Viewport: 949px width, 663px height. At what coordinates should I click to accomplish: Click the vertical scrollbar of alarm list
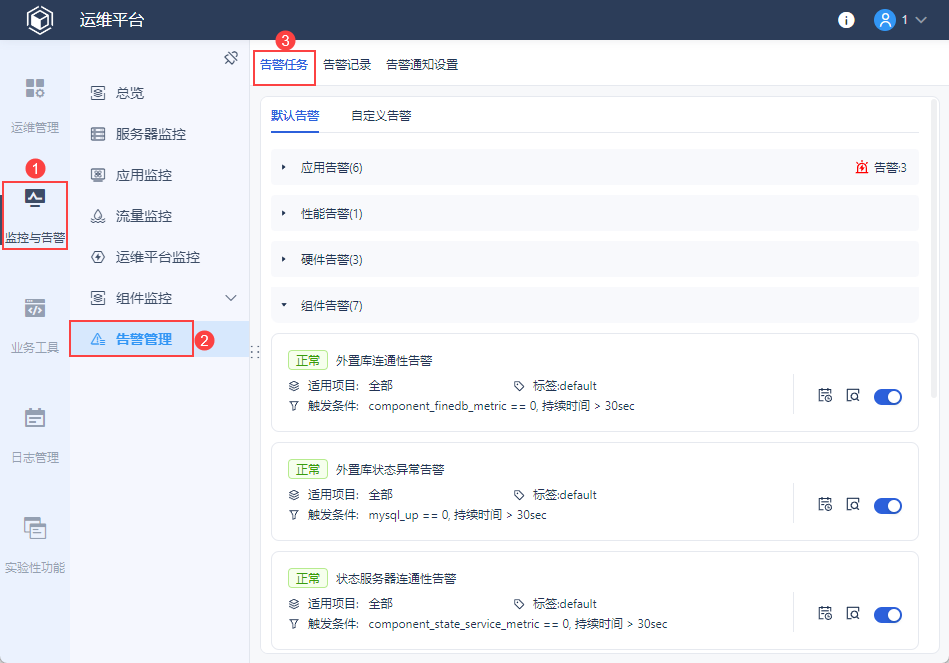click(x=934, y=248)
